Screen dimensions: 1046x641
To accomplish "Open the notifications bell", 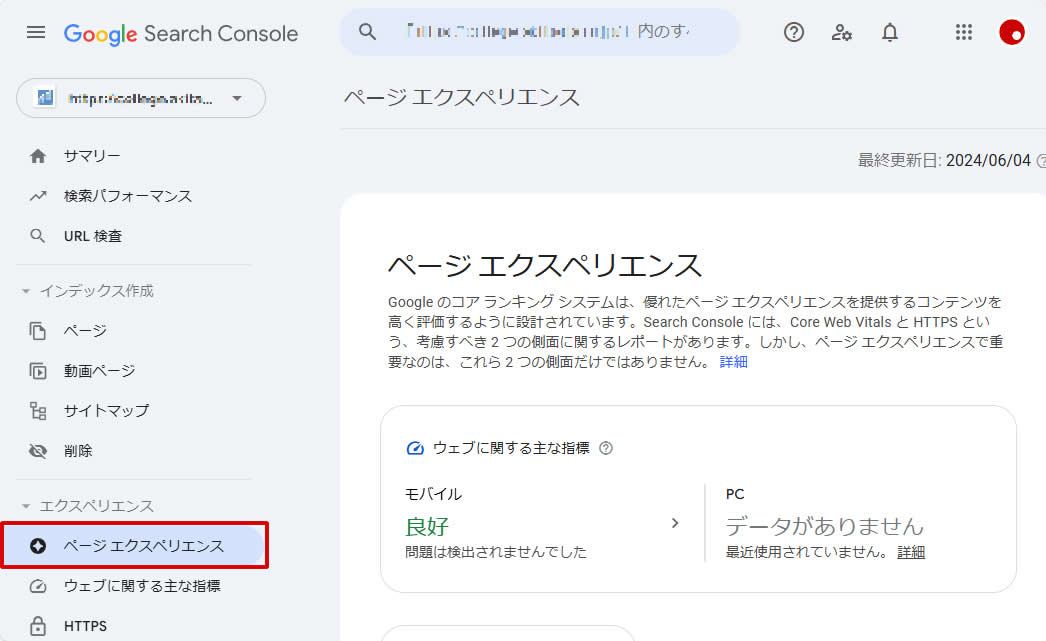I will pyautogui.click(x=890, y=32).
